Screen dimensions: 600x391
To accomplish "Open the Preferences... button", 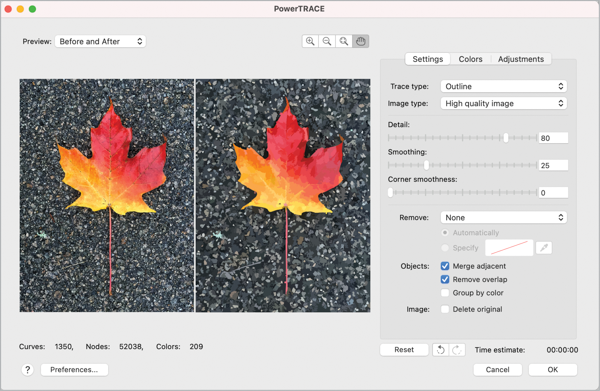I will click(74, 370).
